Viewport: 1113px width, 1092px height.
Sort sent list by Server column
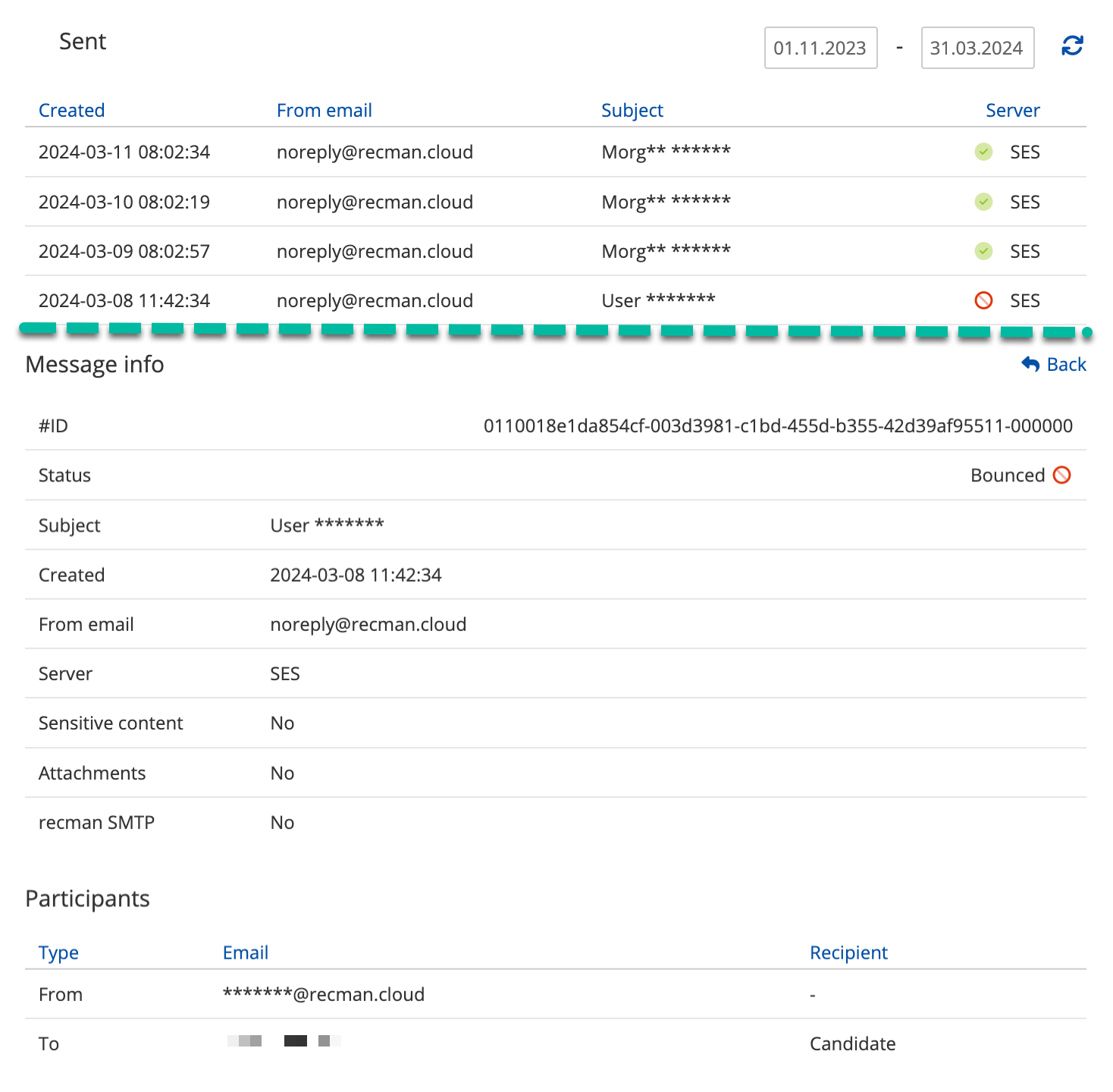(1012, 110)
